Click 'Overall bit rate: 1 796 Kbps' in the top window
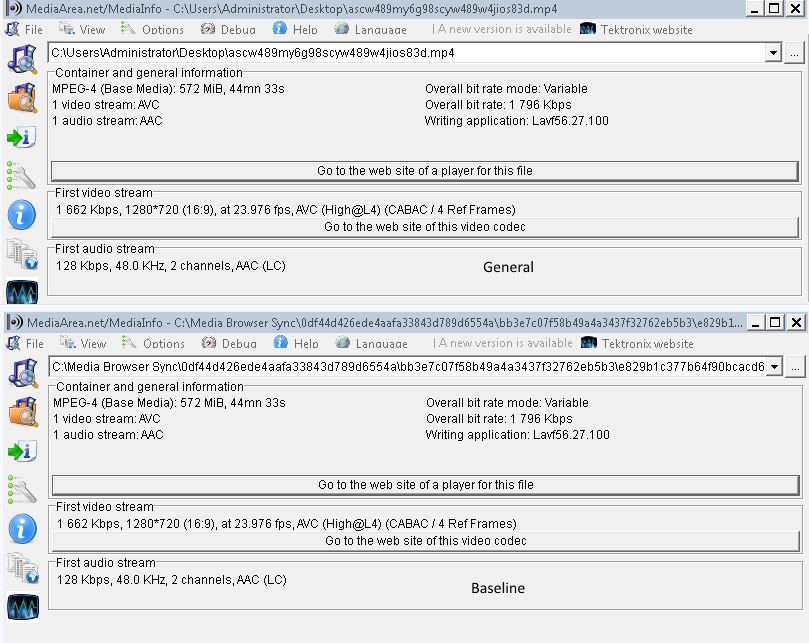 click(498, 105)
